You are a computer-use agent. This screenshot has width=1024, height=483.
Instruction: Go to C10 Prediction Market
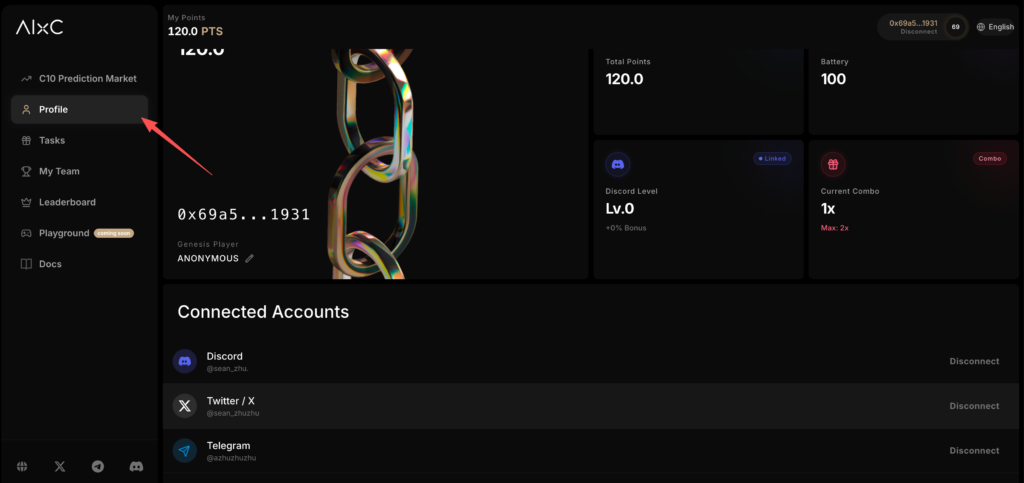coord(87,79)
